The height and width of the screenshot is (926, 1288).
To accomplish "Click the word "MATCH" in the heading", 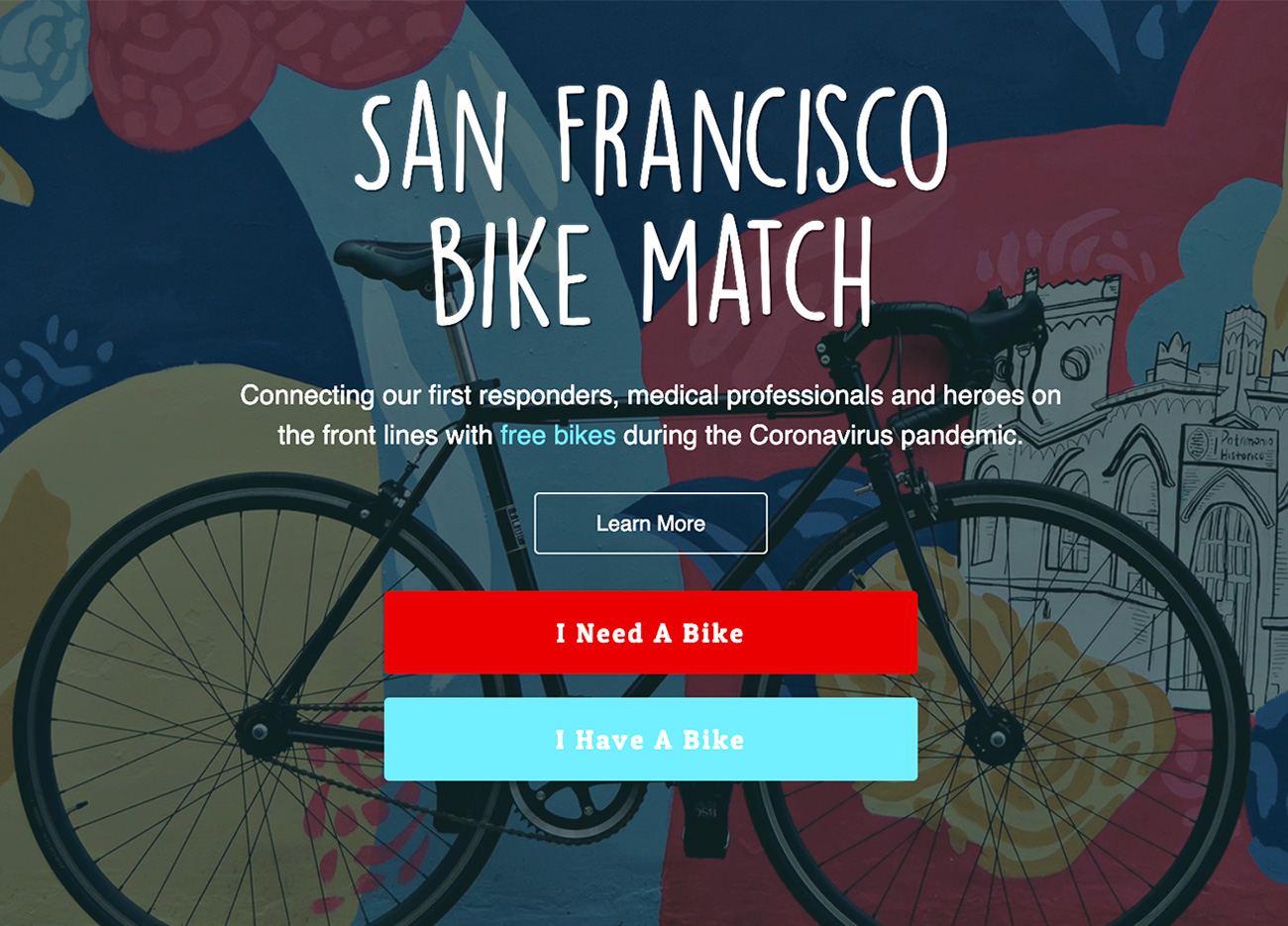I will tap(756, 270).
